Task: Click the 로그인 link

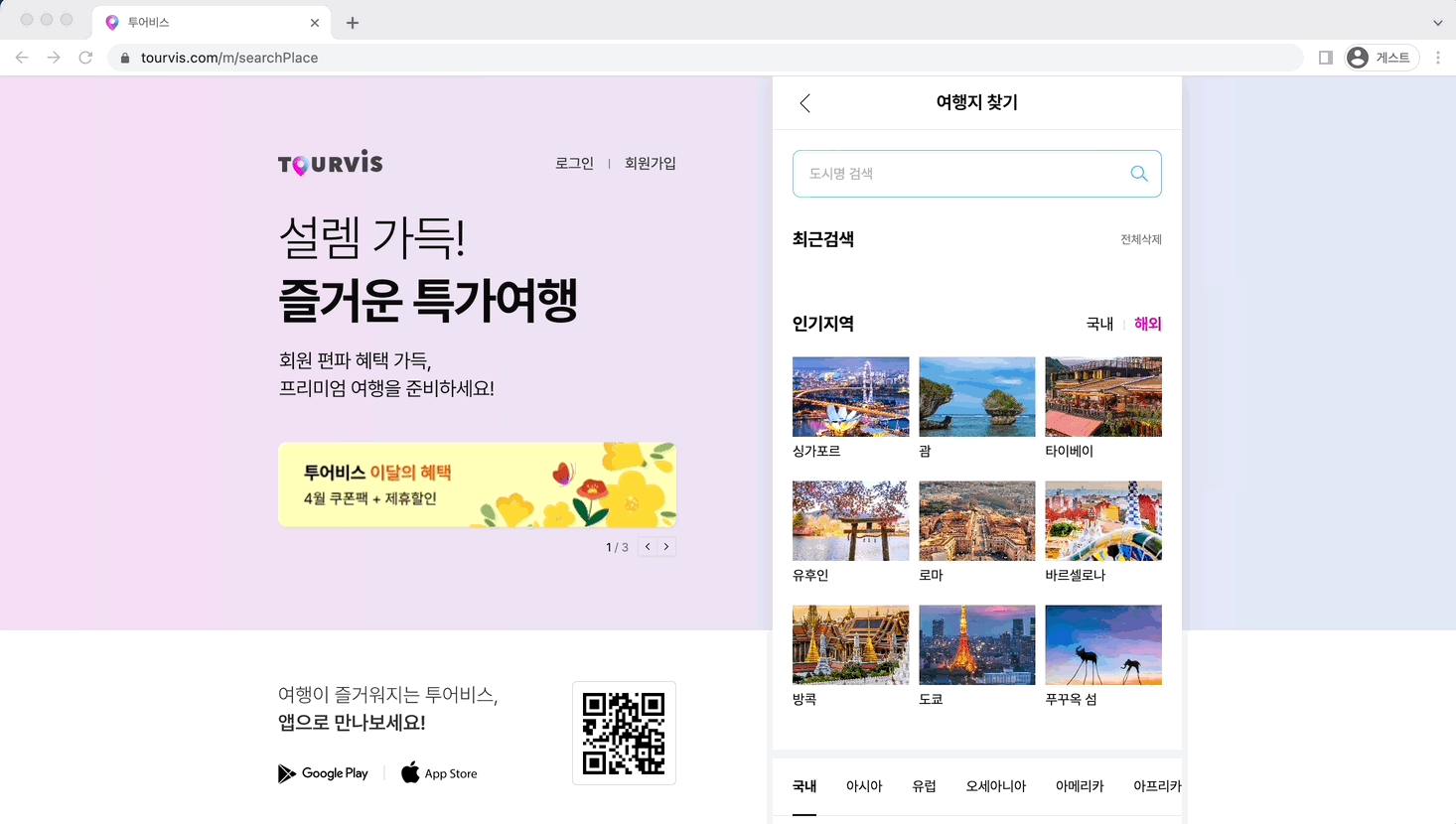Action: (574, 163)
